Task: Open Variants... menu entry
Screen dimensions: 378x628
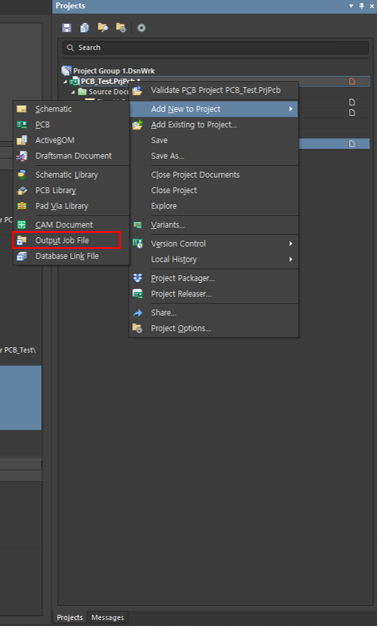Action: (x=168, y=225)
